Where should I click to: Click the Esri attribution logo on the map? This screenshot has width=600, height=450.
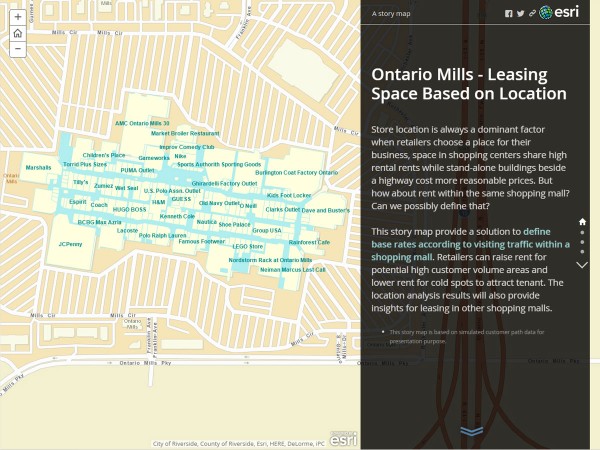[344, 436]
